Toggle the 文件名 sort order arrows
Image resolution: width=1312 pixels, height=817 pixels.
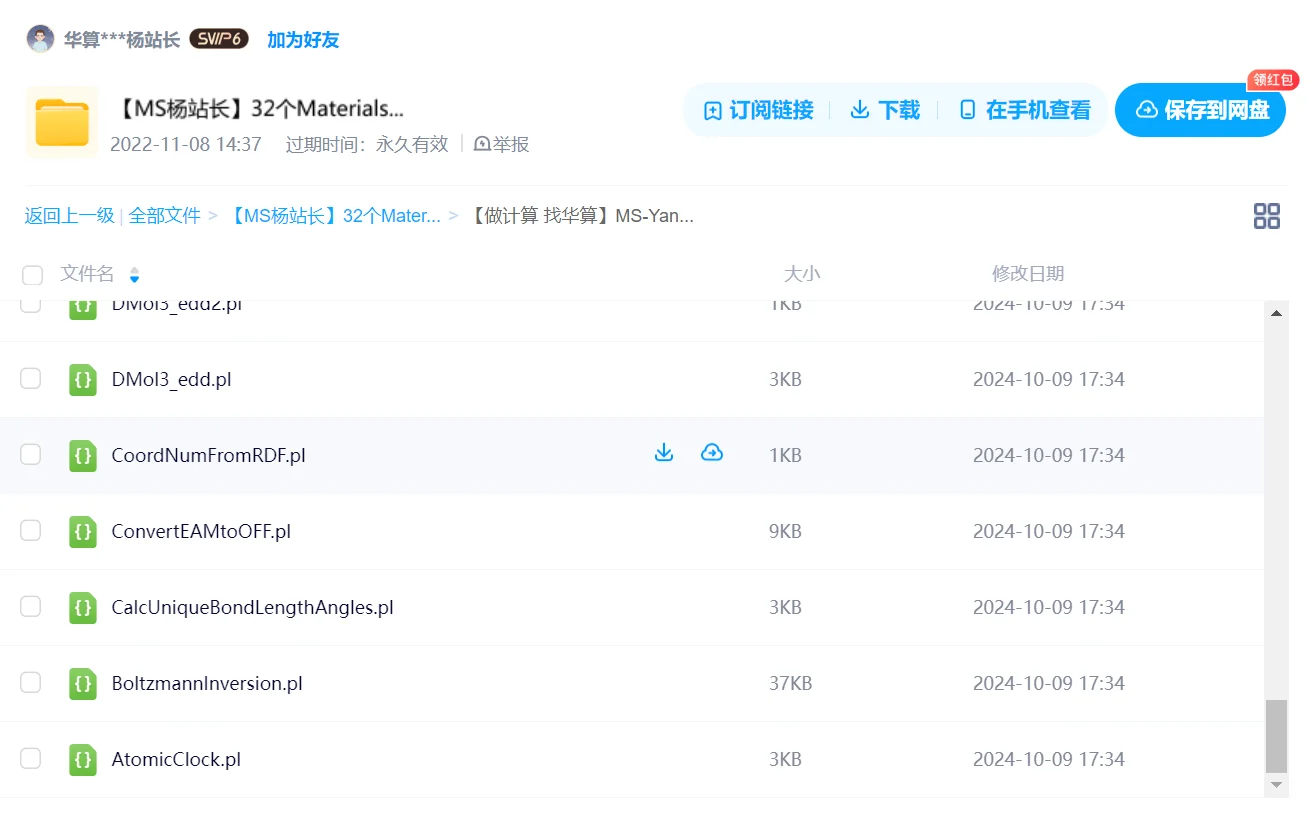point(134,275)
